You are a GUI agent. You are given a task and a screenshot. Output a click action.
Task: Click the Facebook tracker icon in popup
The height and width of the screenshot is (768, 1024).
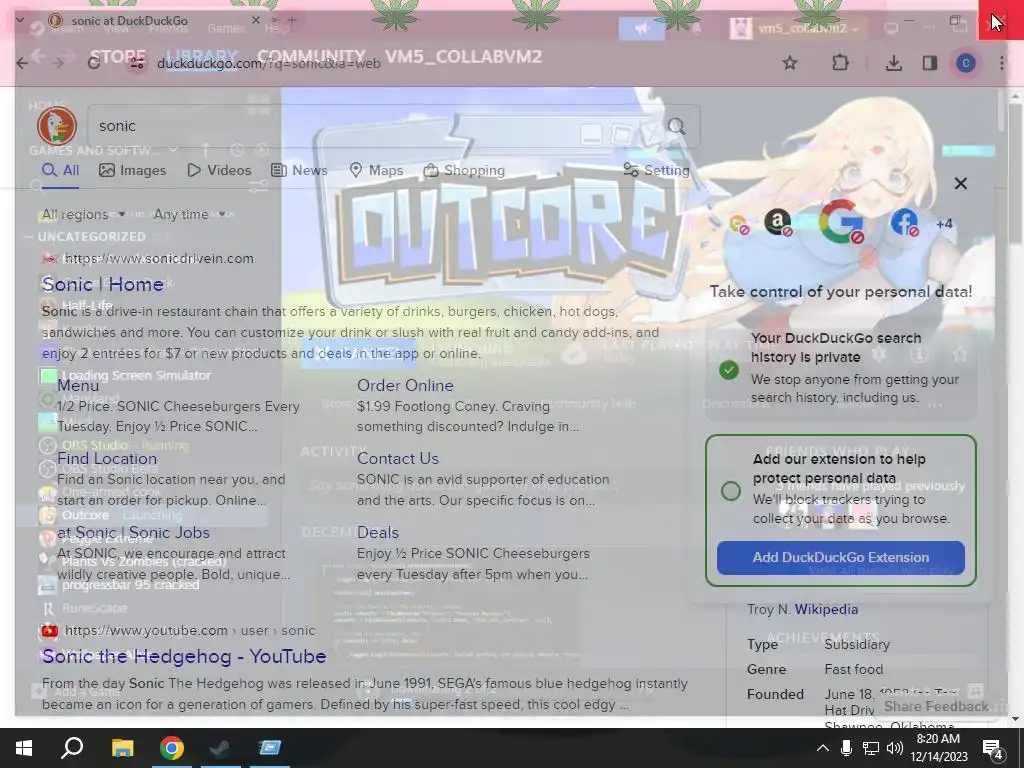click(904, 223)
